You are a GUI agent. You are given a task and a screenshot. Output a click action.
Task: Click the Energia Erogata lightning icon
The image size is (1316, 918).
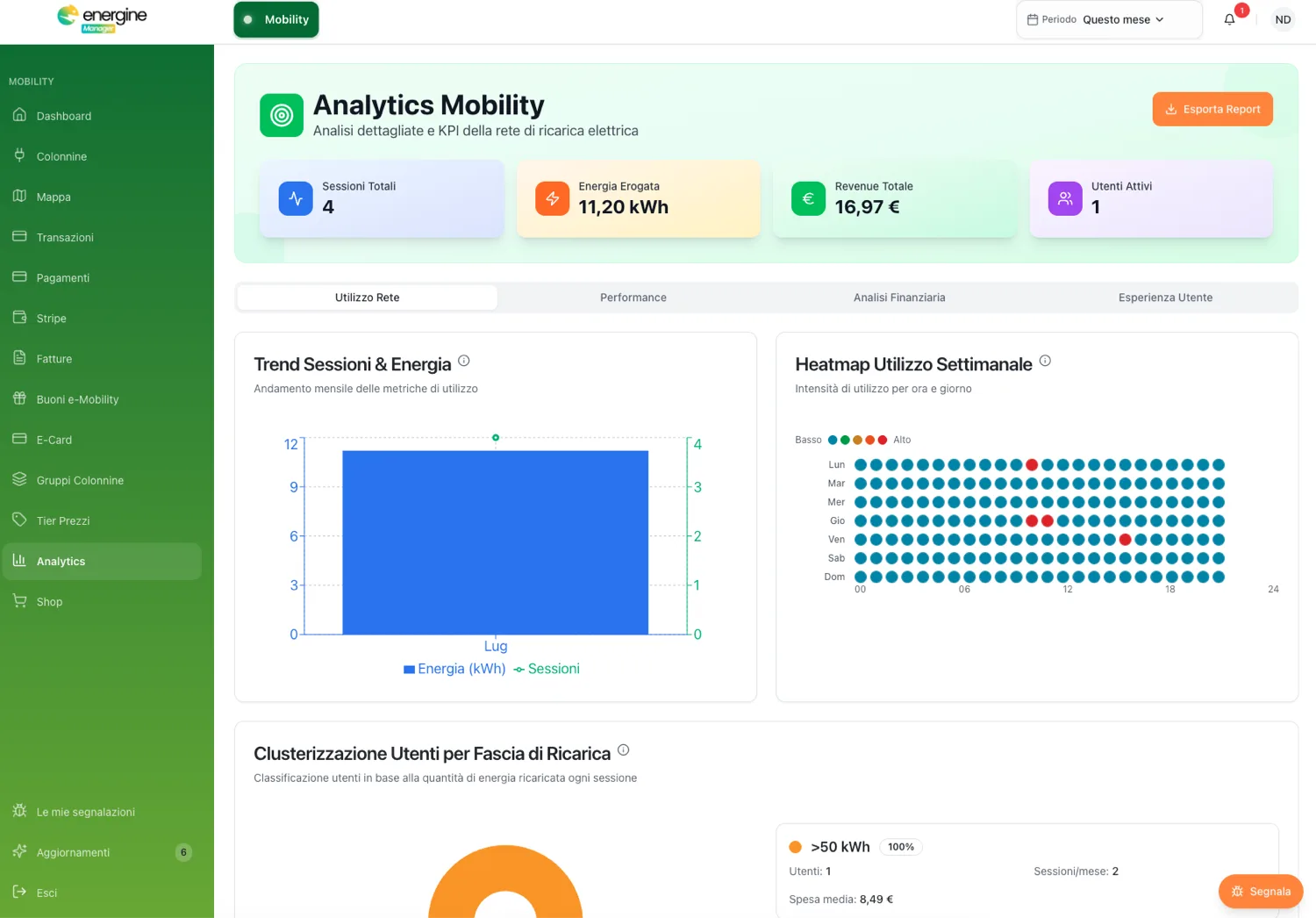tap(552, 198)
